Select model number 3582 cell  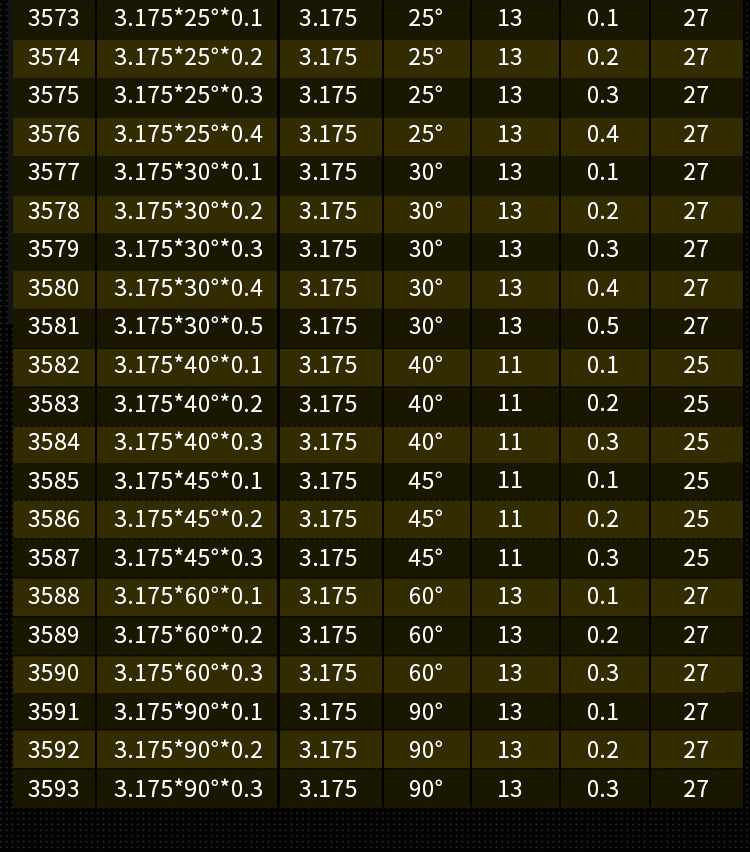point(54,365)
